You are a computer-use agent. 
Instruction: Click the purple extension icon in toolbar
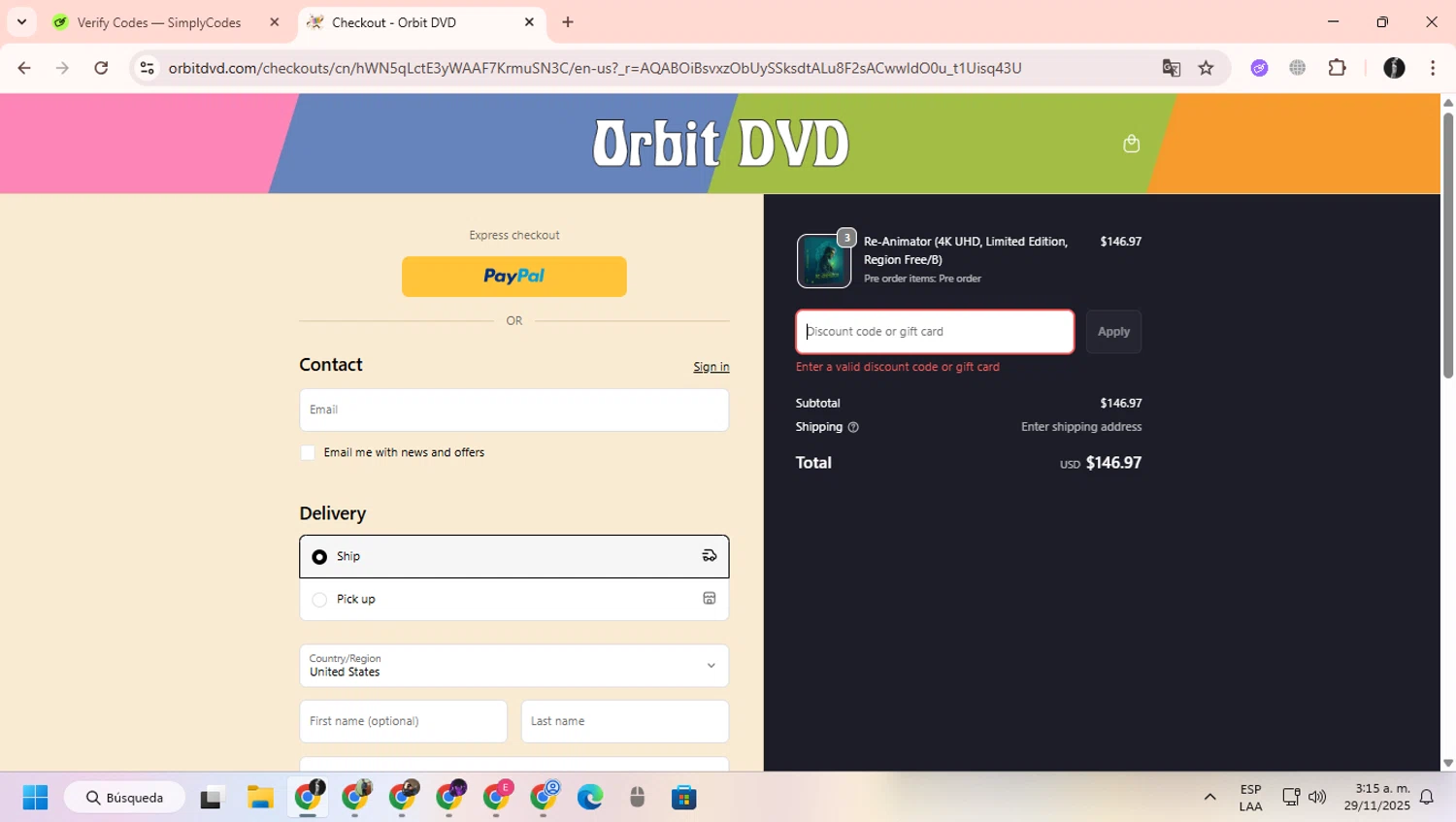click(1259, 68)
